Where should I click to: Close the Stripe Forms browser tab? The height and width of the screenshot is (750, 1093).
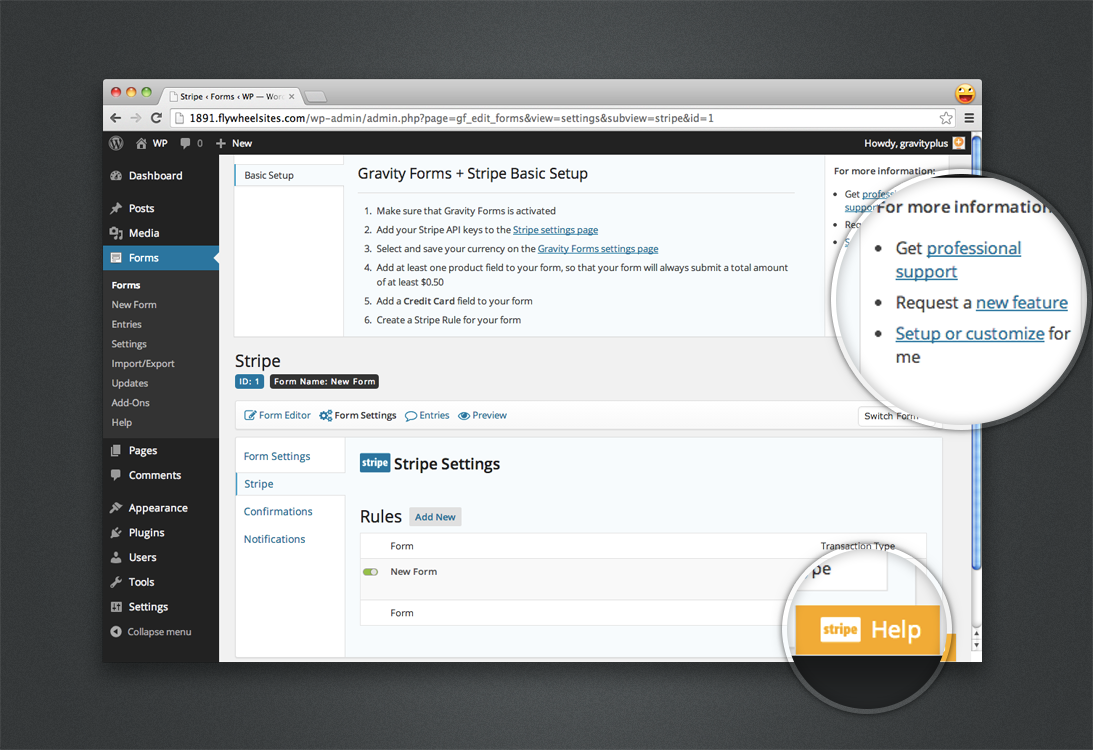[x=291, y=97]
